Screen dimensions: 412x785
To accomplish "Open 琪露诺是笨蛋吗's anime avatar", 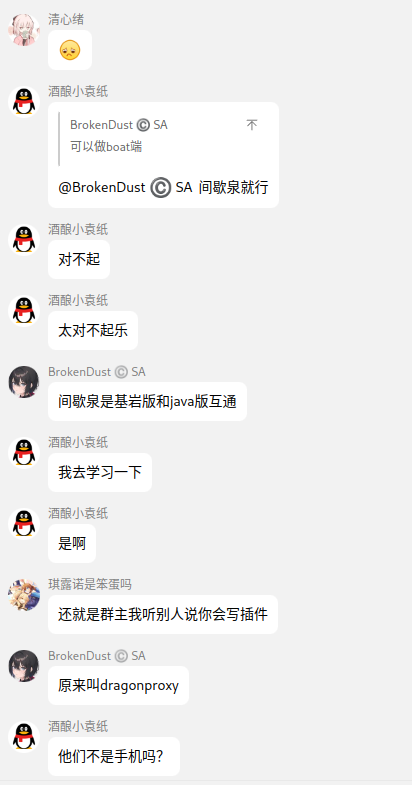I will pos(24,595).
